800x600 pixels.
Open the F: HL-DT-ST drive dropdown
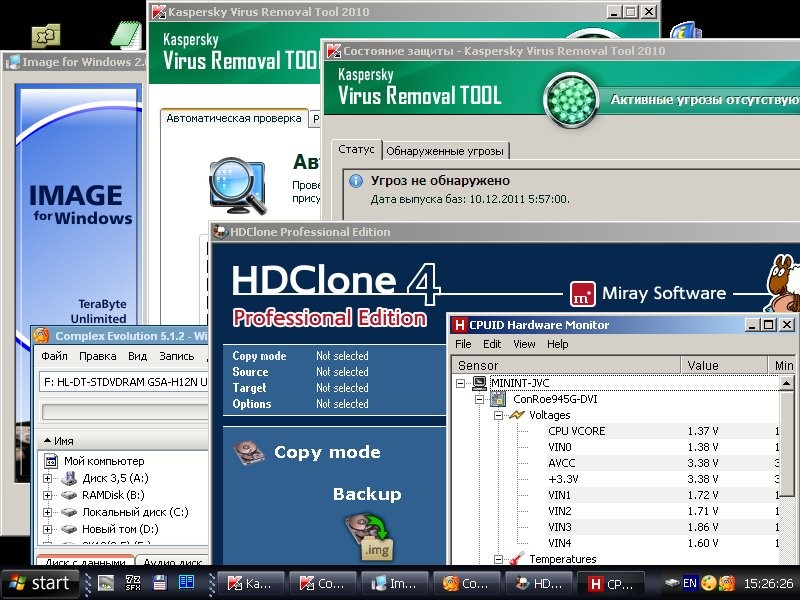coord(124,382)
